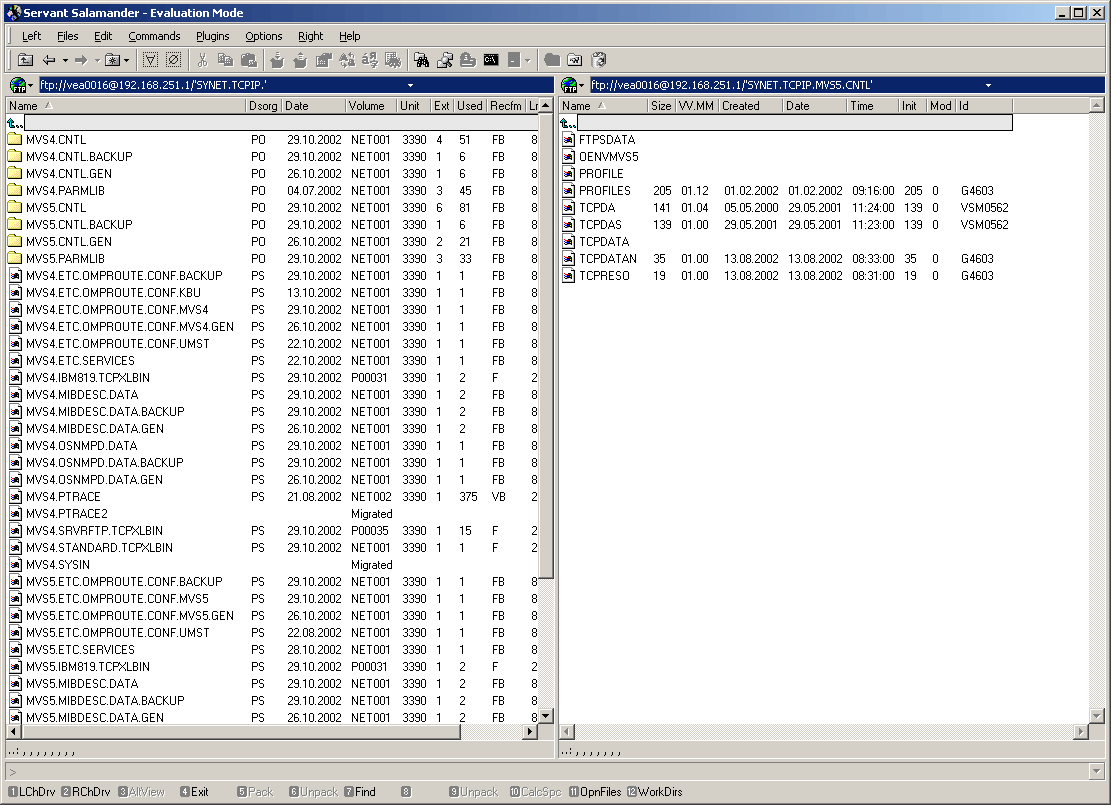Expand left panel path history dropdown
Image resolution: width=1111 pixels, height=805 pixels.
pyautogui.click(x=410, y=86)
